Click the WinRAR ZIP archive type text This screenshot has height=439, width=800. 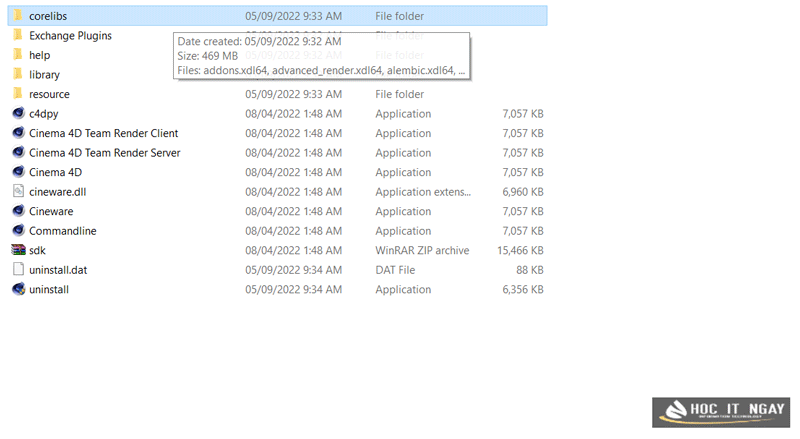coord(422,251)
